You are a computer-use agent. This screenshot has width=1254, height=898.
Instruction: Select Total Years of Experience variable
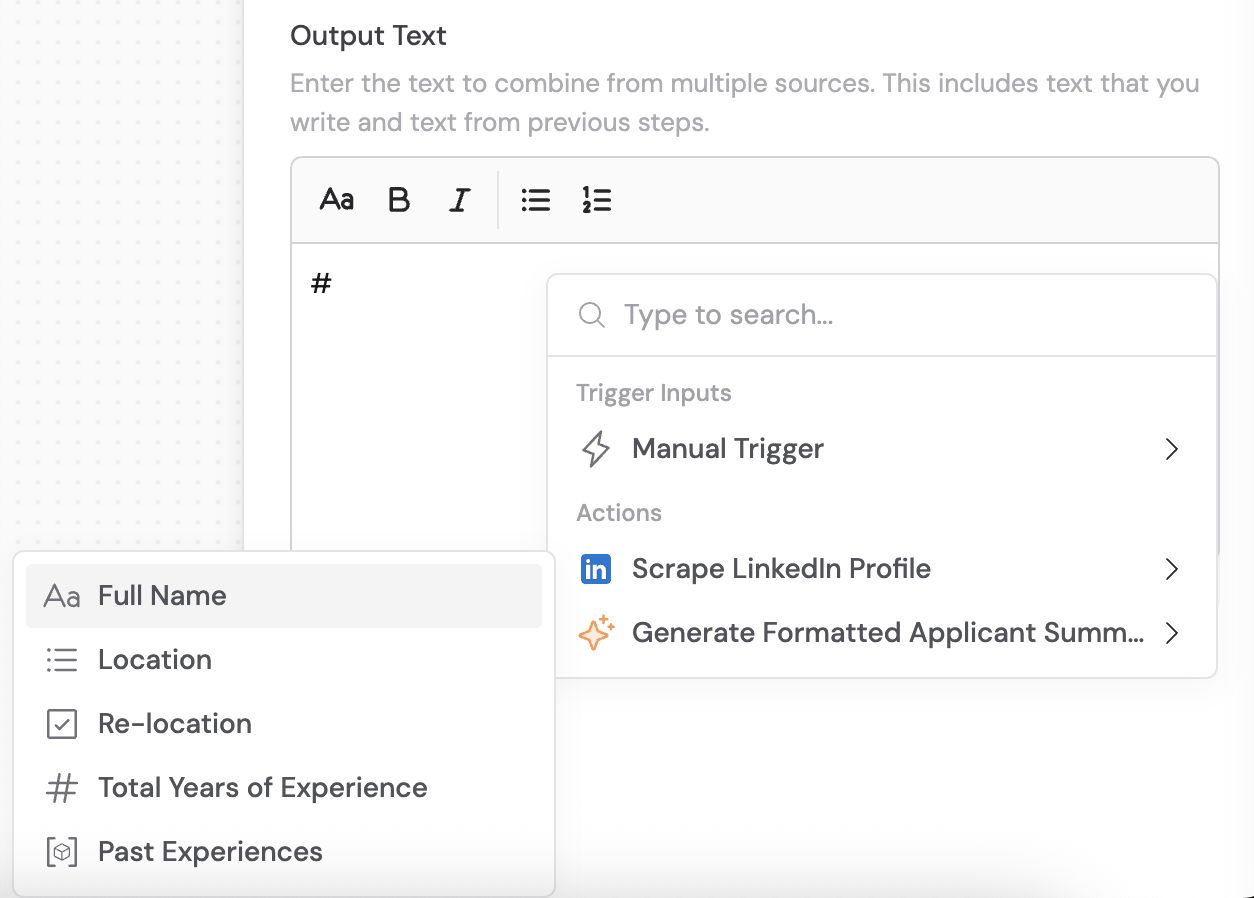pos(261,787)
